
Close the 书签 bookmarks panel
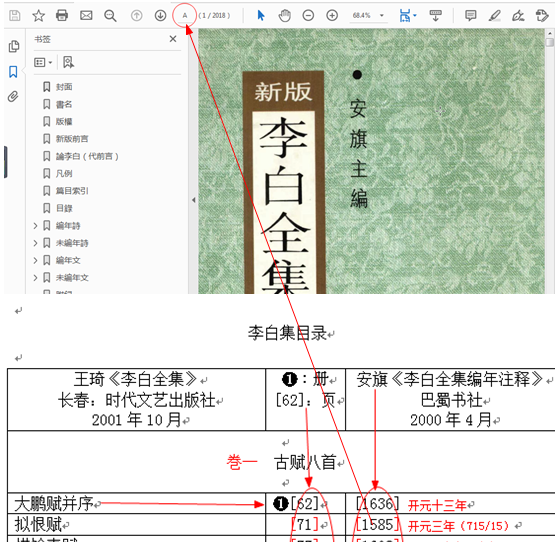pyautogui.click(x=173, y=39)
